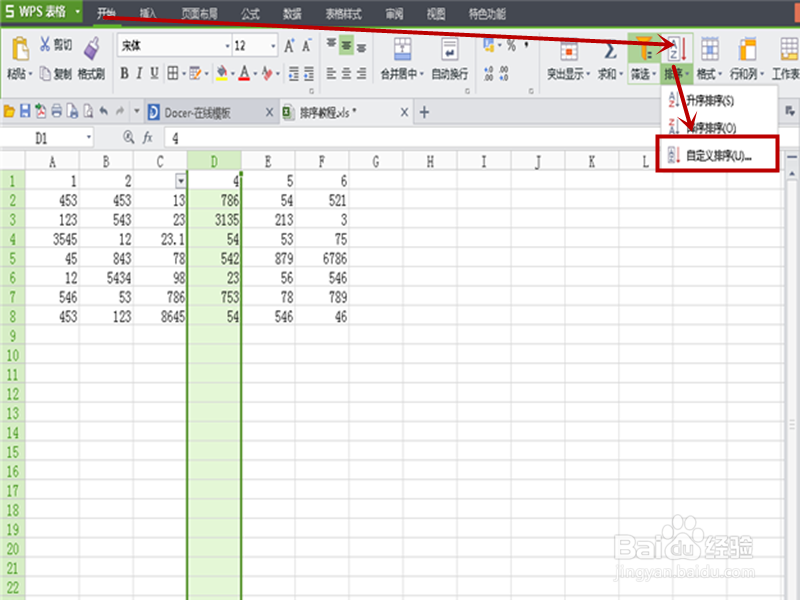800x600 pixels.
Task: Open the 数据 ribbon tab
Action: click(x=292, y=14)
